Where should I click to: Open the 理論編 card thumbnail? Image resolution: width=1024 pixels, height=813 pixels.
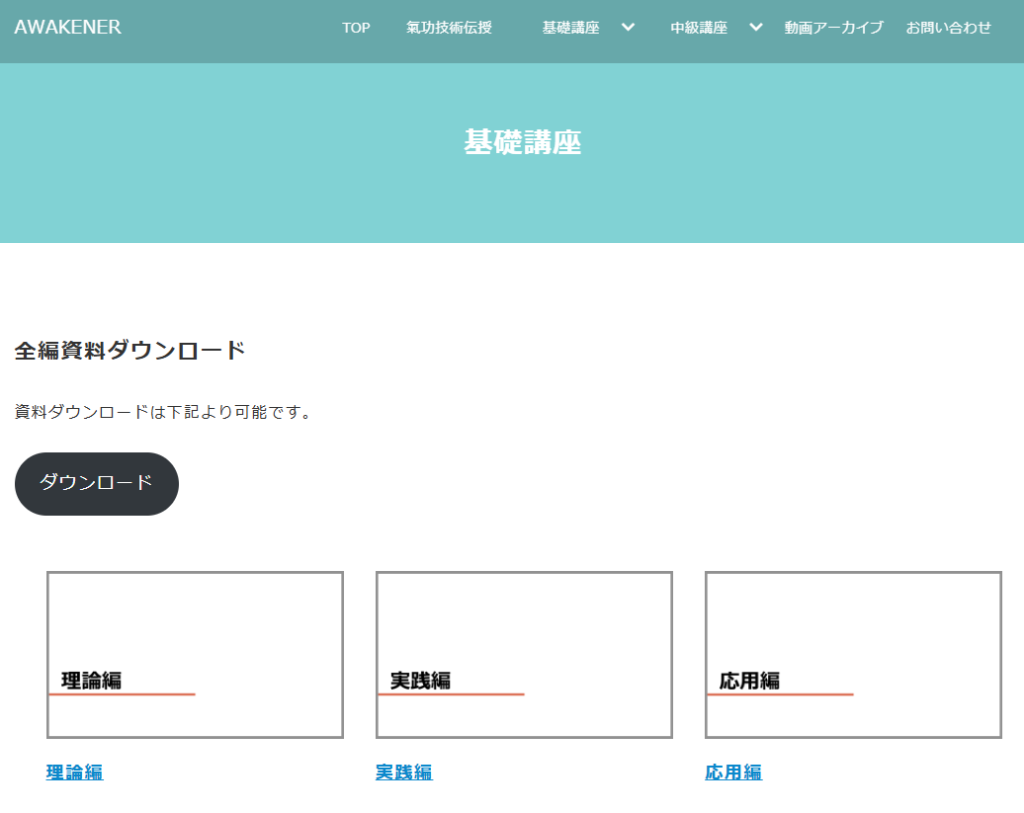[x=195, y=655]
